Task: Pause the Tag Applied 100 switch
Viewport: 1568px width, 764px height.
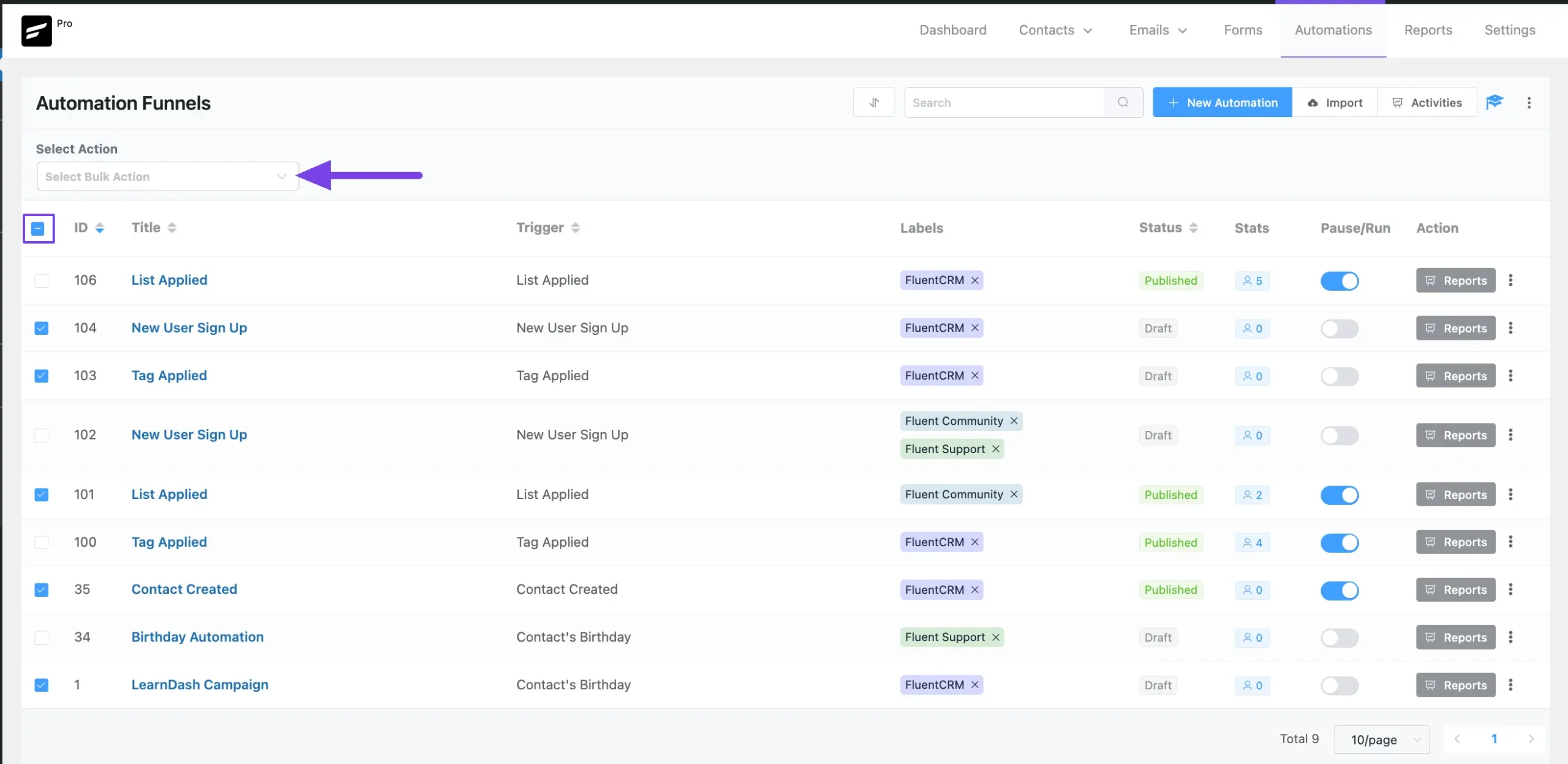Action: (1339, 543)
